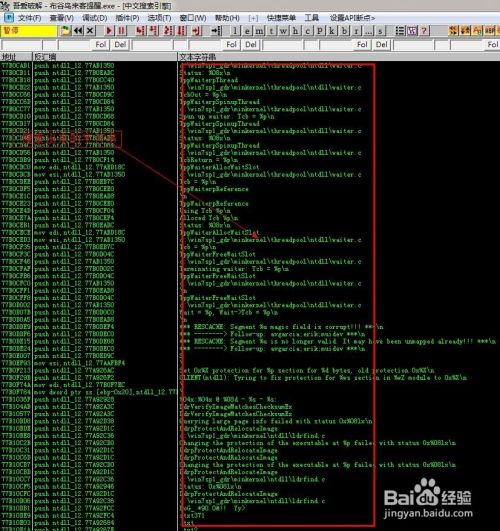Click the 文本字符串 column header
This screenshot has height=531, width=500.
click(339, 57)
